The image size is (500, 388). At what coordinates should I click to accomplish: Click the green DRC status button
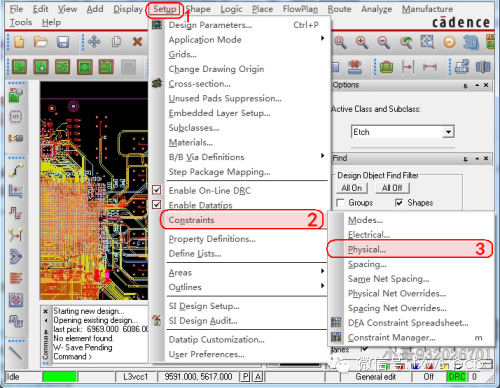point(457,377)
